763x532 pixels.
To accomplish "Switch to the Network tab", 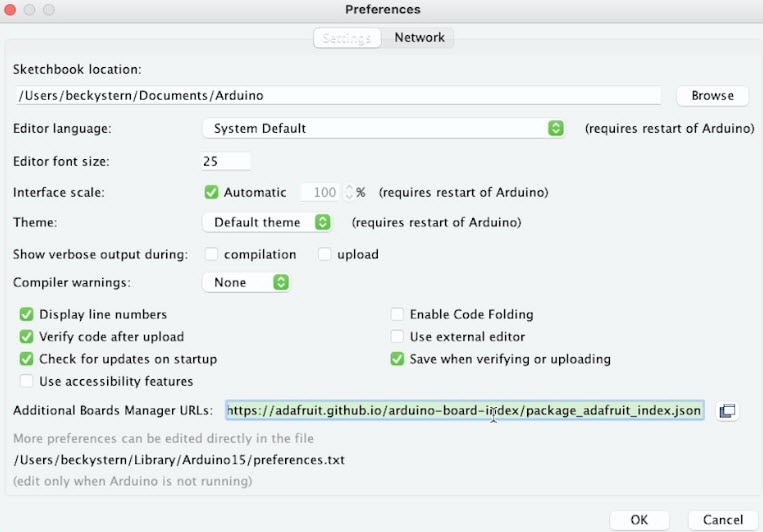I will pos(419,38).
